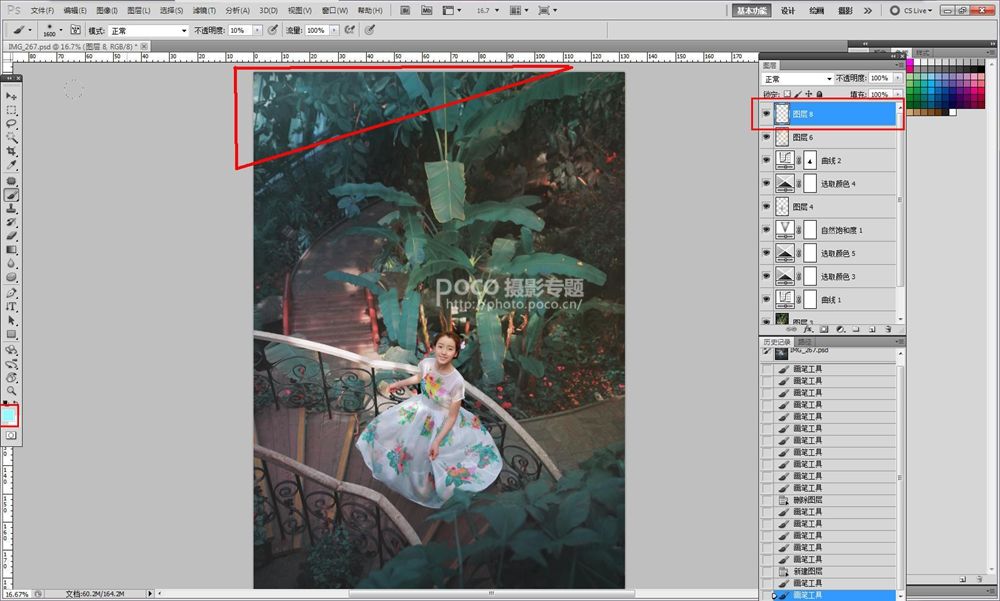The width and height of the screenshot is (1000, 601).
Task: Select the Pen tool
Action: click(x=11, y=293)
